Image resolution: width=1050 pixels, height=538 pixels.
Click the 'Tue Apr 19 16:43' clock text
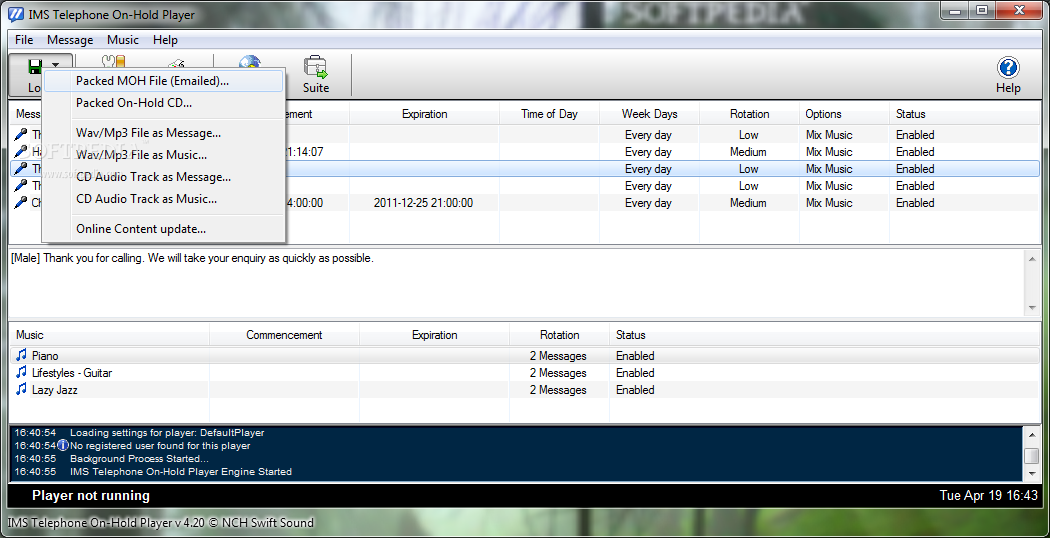988,496
